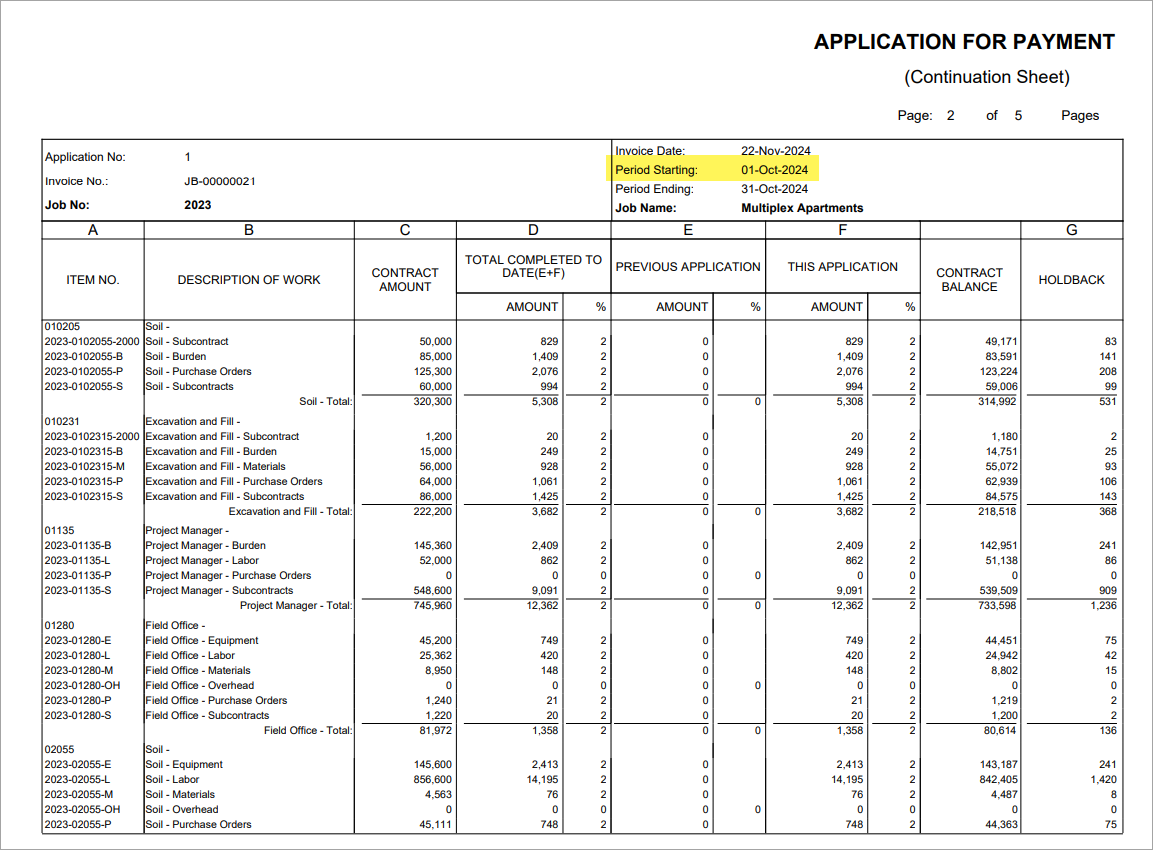Click holdback value 1,236
Viewport: 1153px width, 850px height.
tap(1104, 606)
